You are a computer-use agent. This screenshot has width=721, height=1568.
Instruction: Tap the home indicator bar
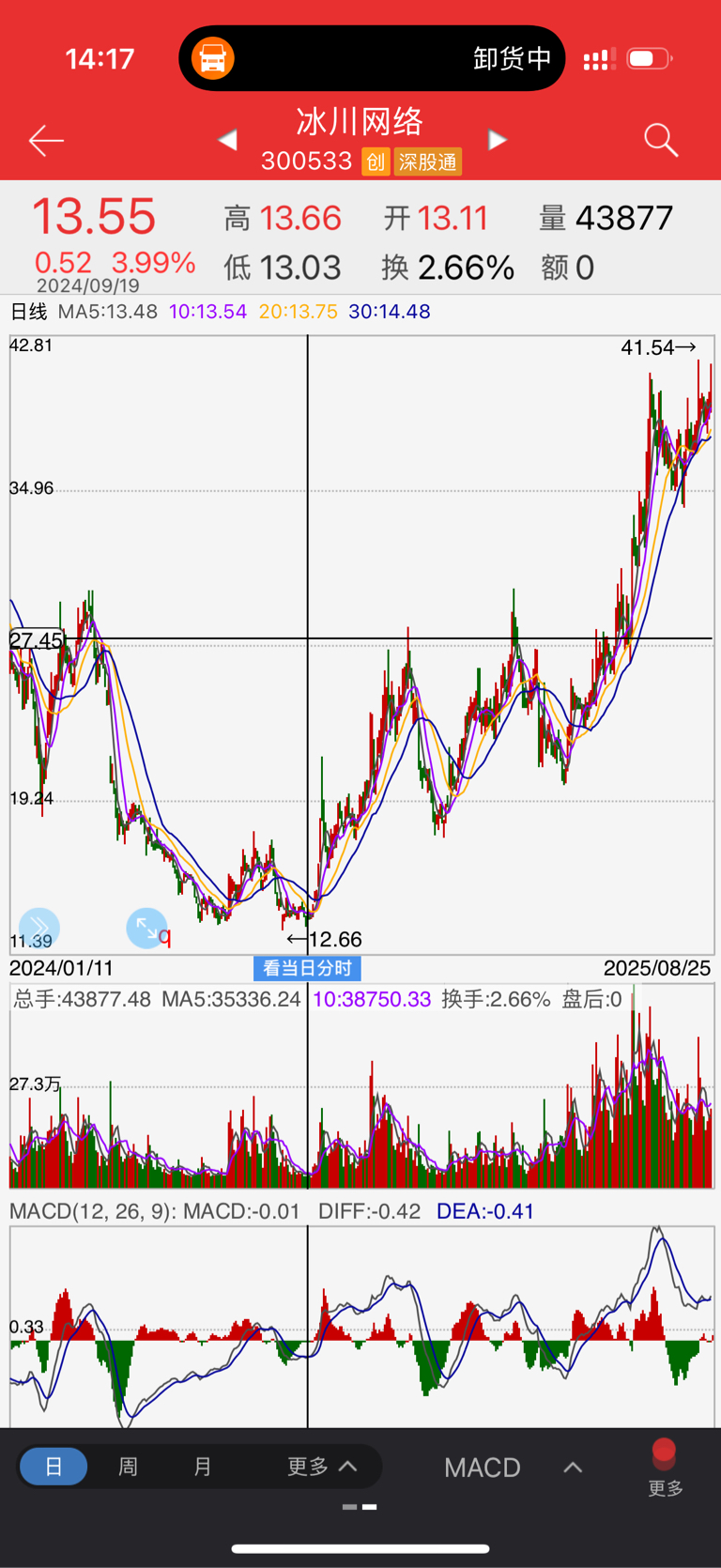pos(360,1549)
